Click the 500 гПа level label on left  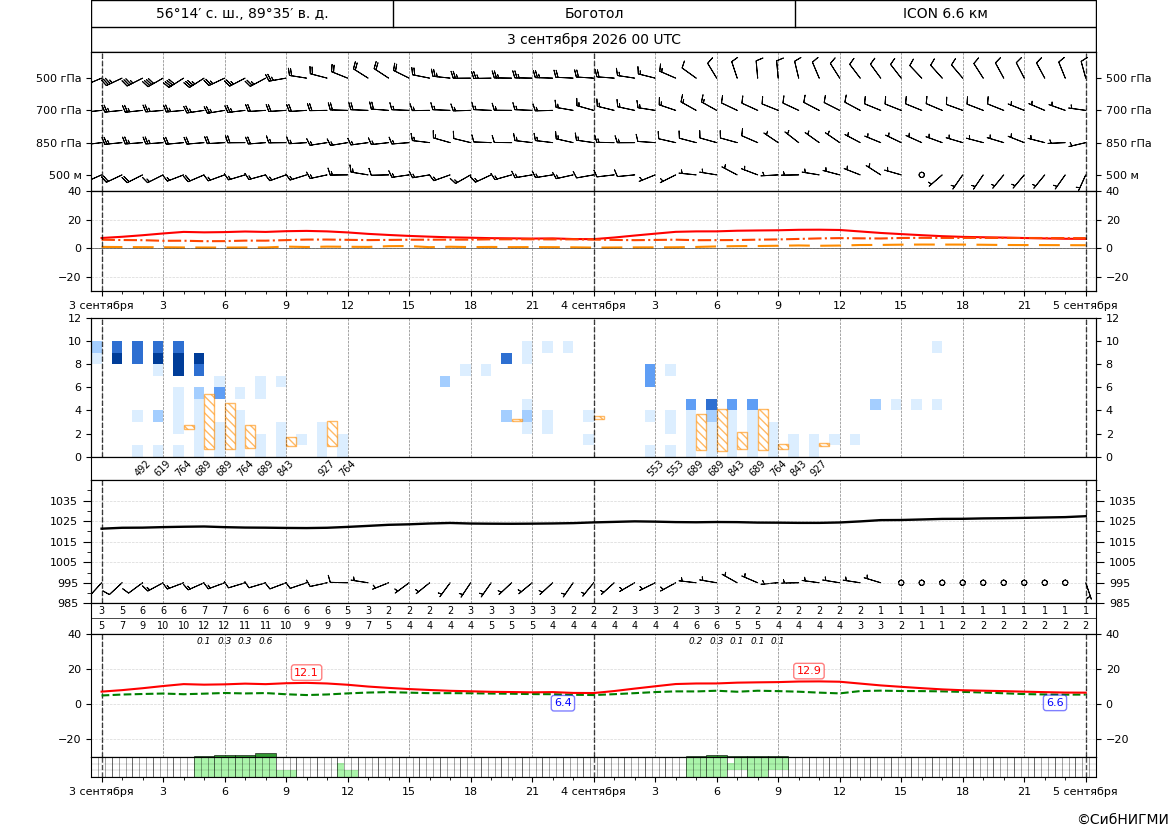coord(59,78)
